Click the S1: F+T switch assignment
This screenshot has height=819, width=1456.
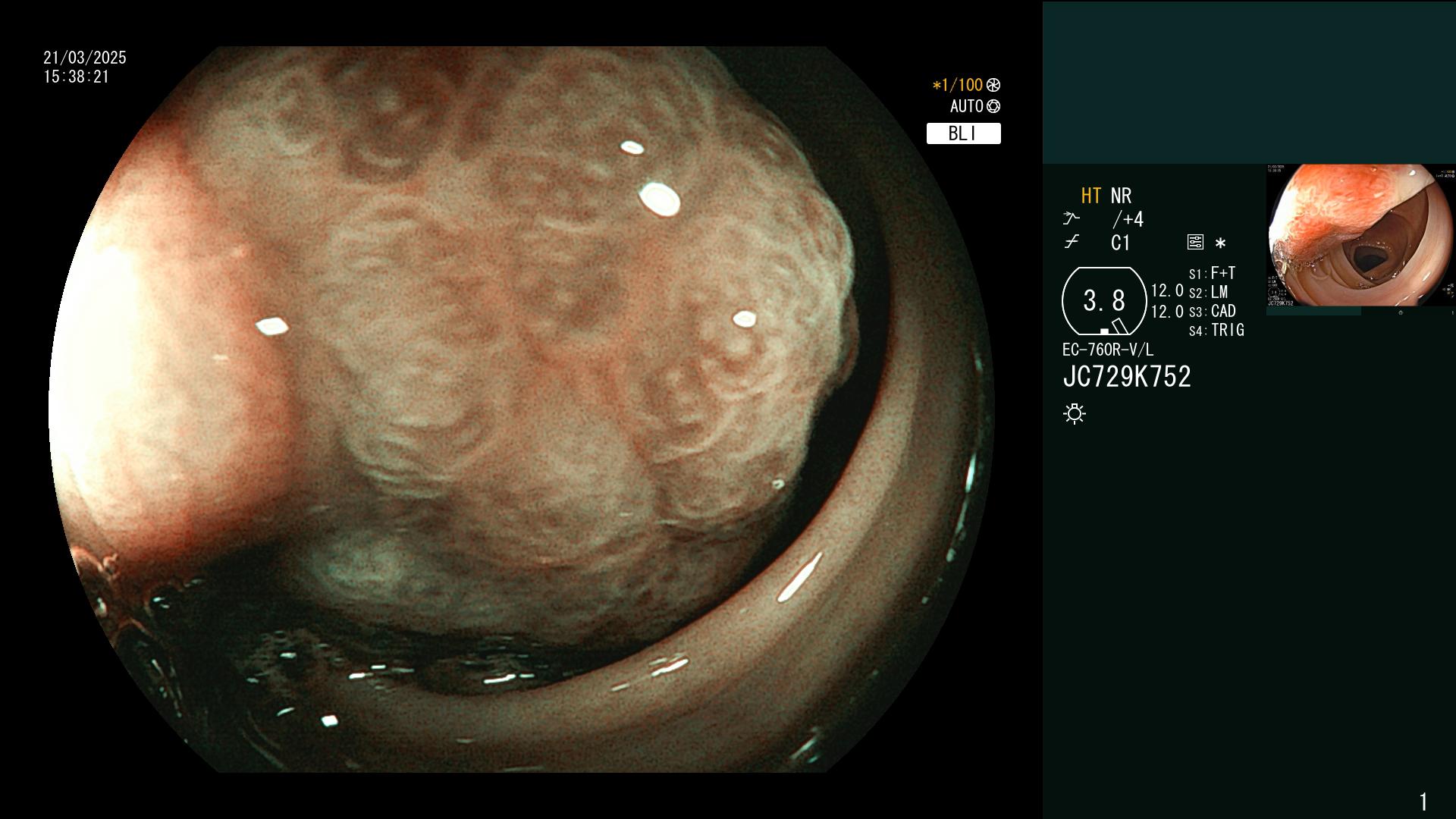1213,274
